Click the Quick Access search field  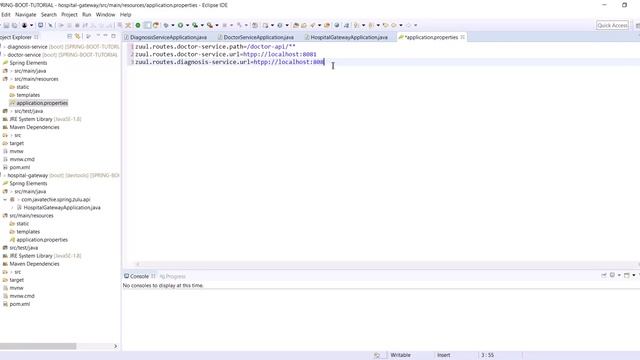612,25
